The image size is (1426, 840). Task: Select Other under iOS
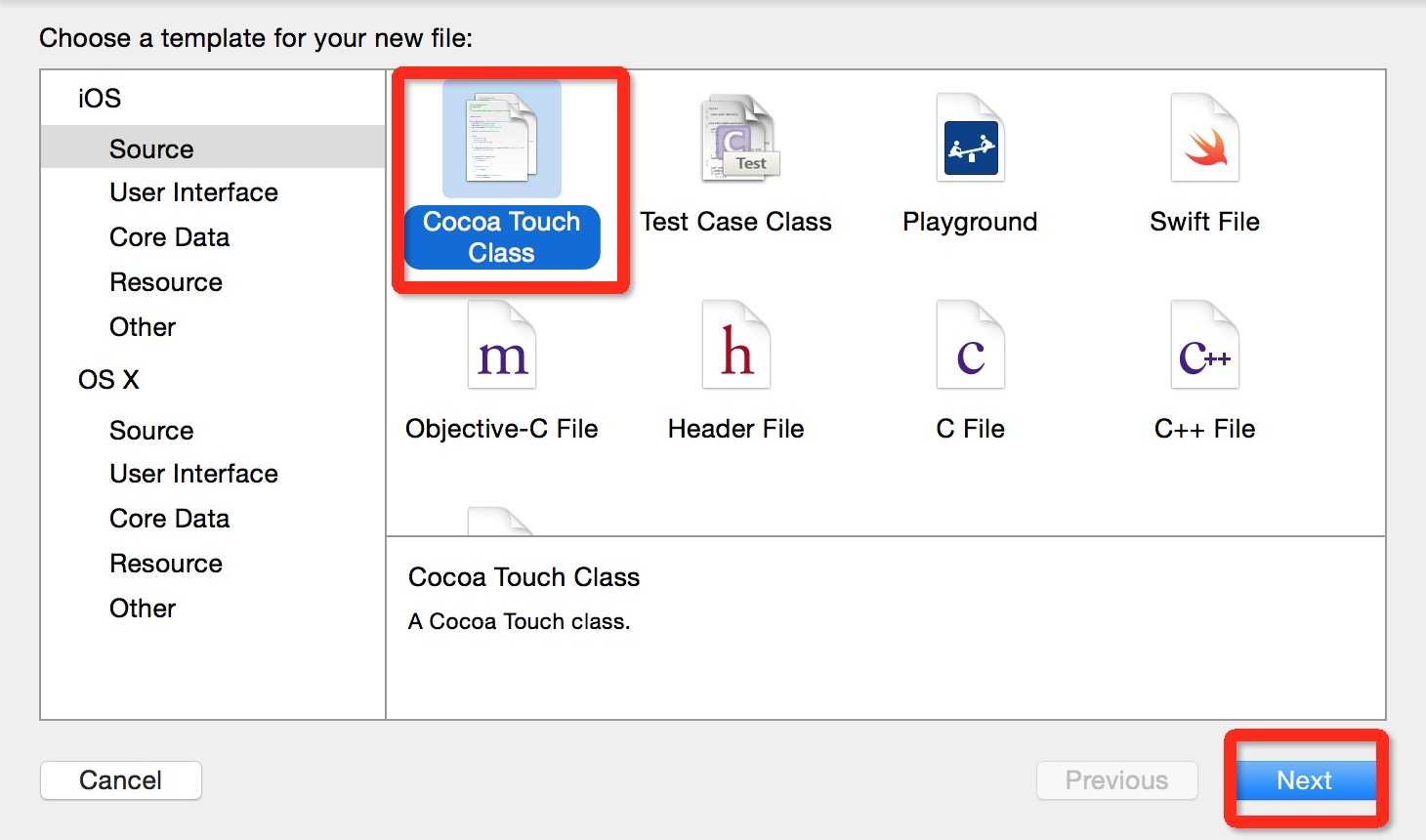tap(143, 327)
